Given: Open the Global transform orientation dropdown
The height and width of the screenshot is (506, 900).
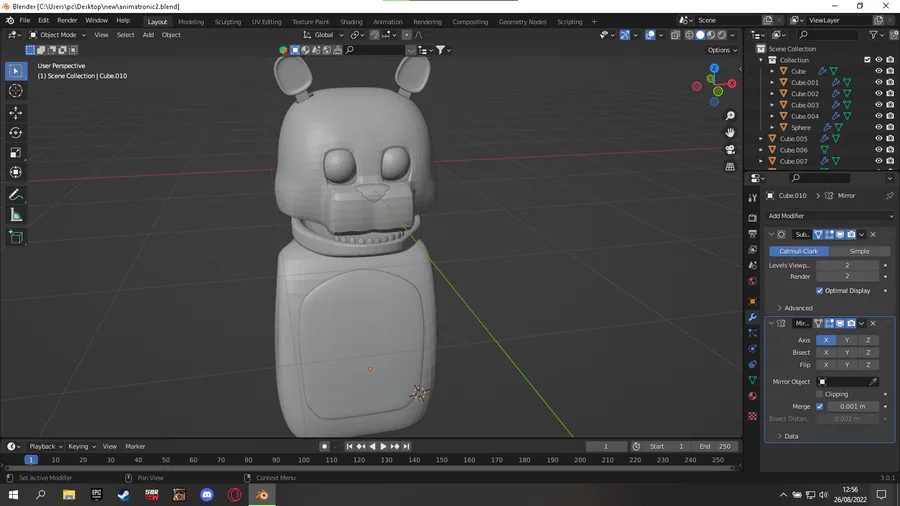Looking at the screenshot, I should 323,35.
